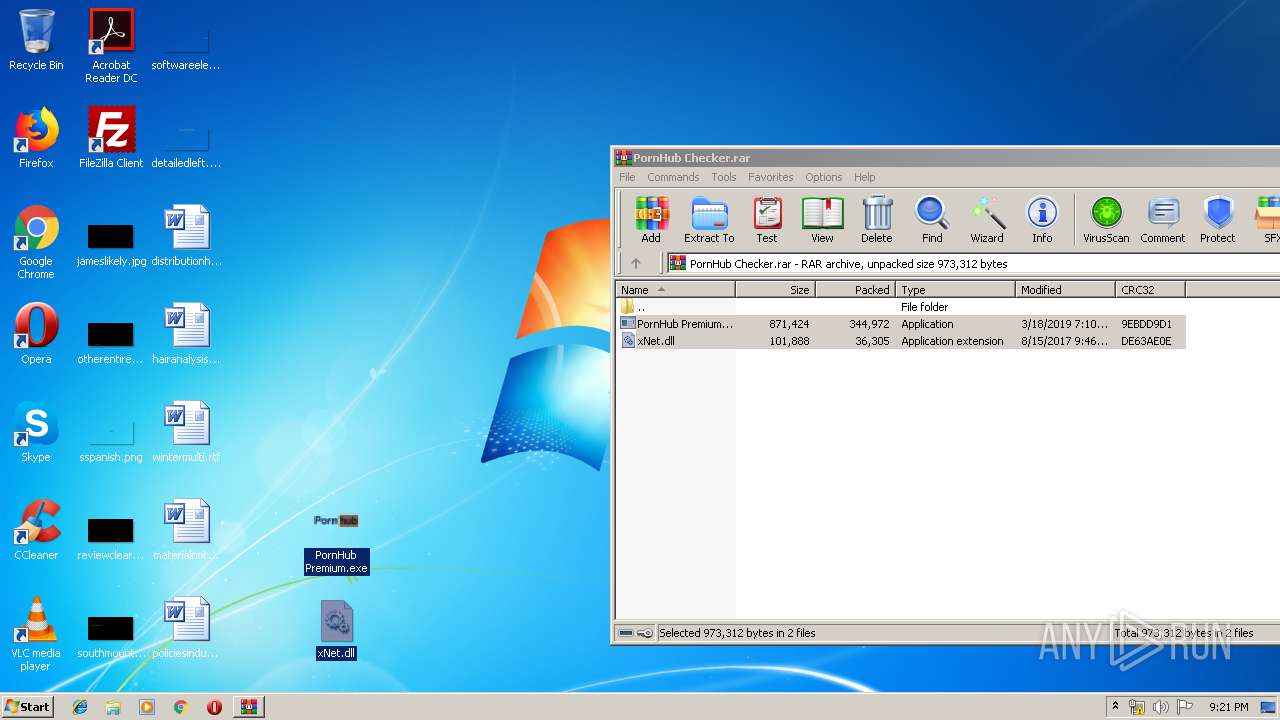Sort by the Modified column header
Screen dimensions: 1280x720
(x=1066, y=290)
